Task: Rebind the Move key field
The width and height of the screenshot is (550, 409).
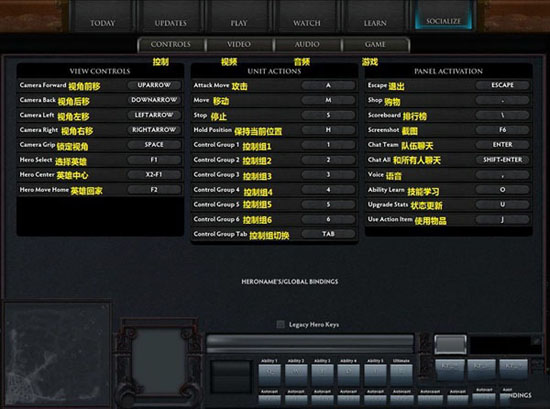Action: 328,100
